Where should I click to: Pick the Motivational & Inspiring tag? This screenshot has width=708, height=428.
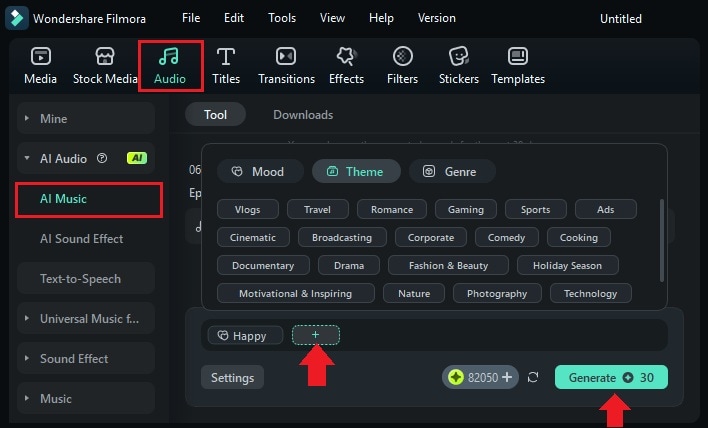296,293
